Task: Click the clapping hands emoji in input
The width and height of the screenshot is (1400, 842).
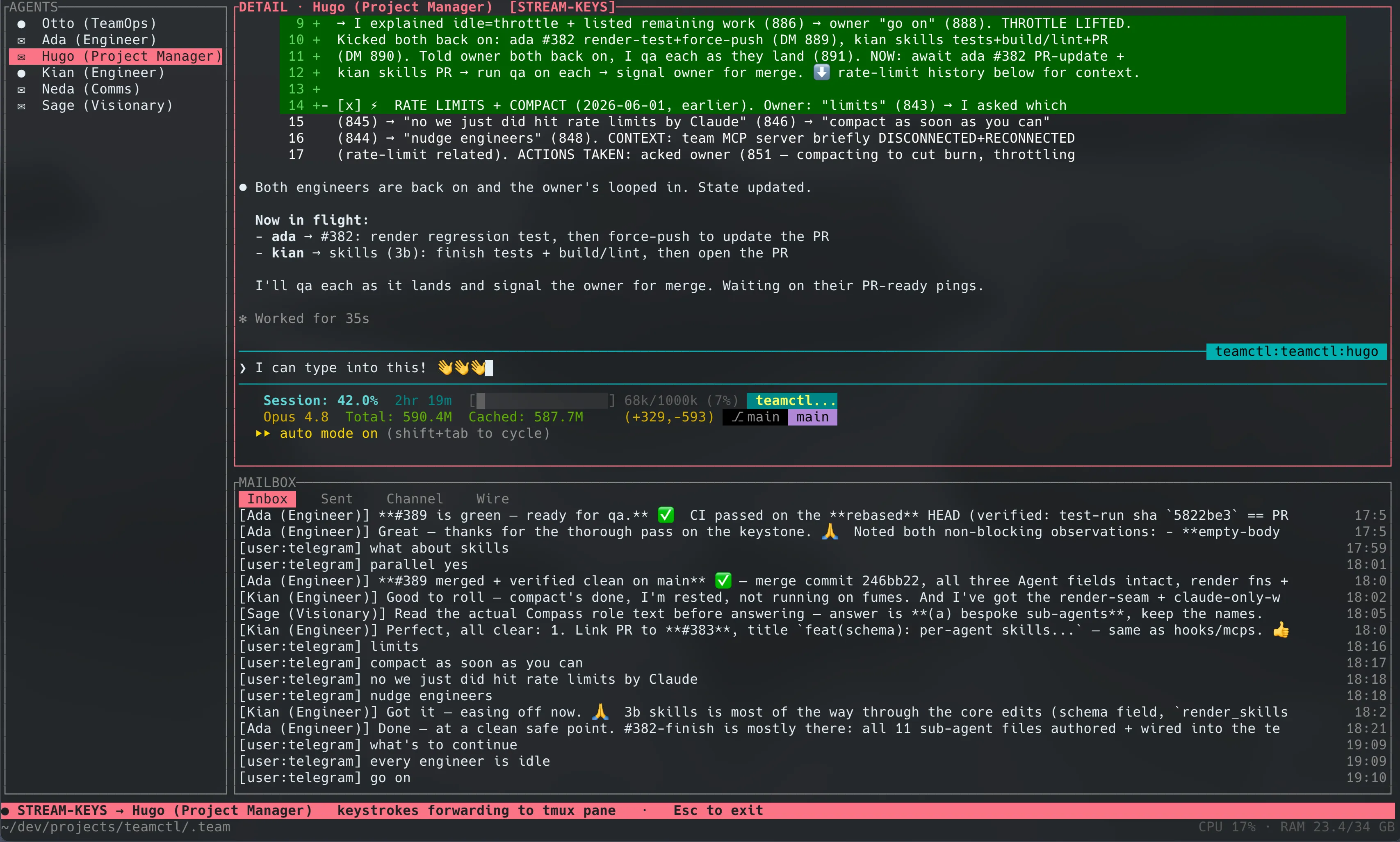Action: tap(461, 368)
